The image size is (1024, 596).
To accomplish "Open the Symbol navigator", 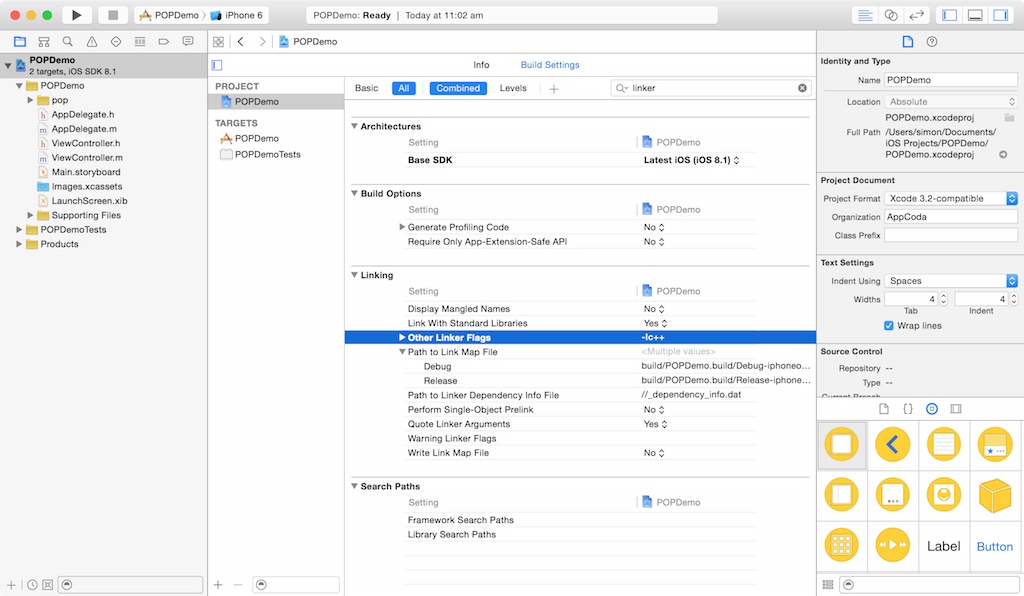I will coord(43,42).
